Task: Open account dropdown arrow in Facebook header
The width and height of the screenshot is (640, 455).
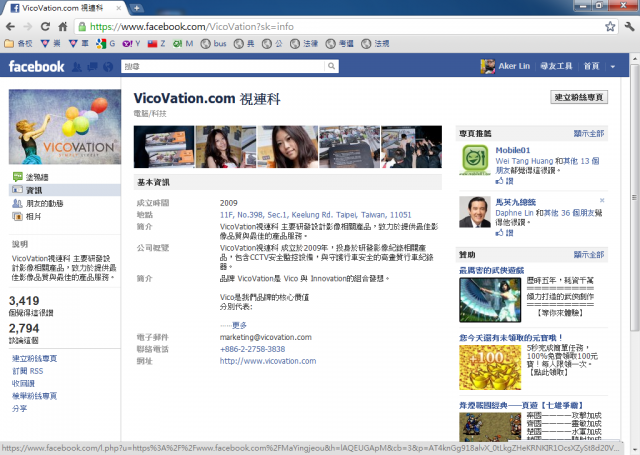Action: (x=613, y=67)
